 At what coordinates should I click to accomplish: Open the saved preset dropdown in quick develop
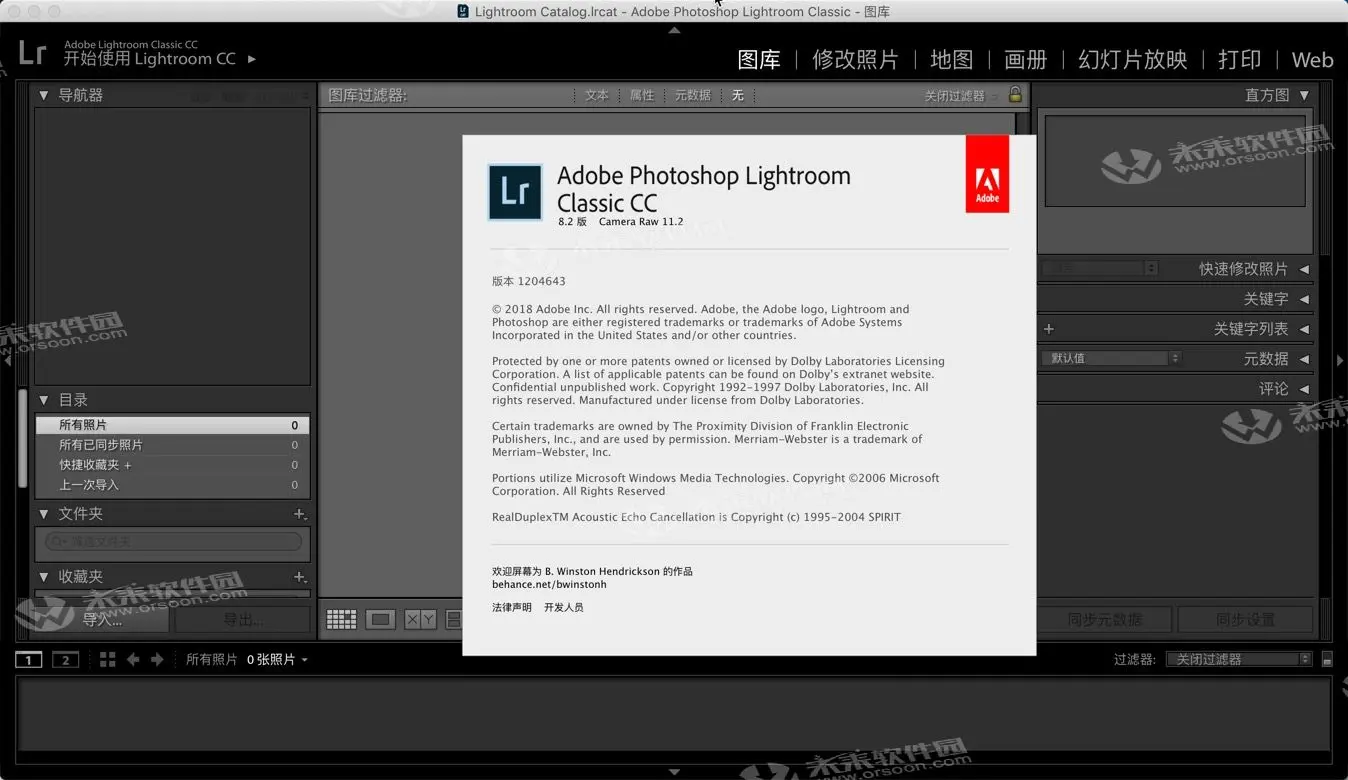click(x=1099, y=268)
